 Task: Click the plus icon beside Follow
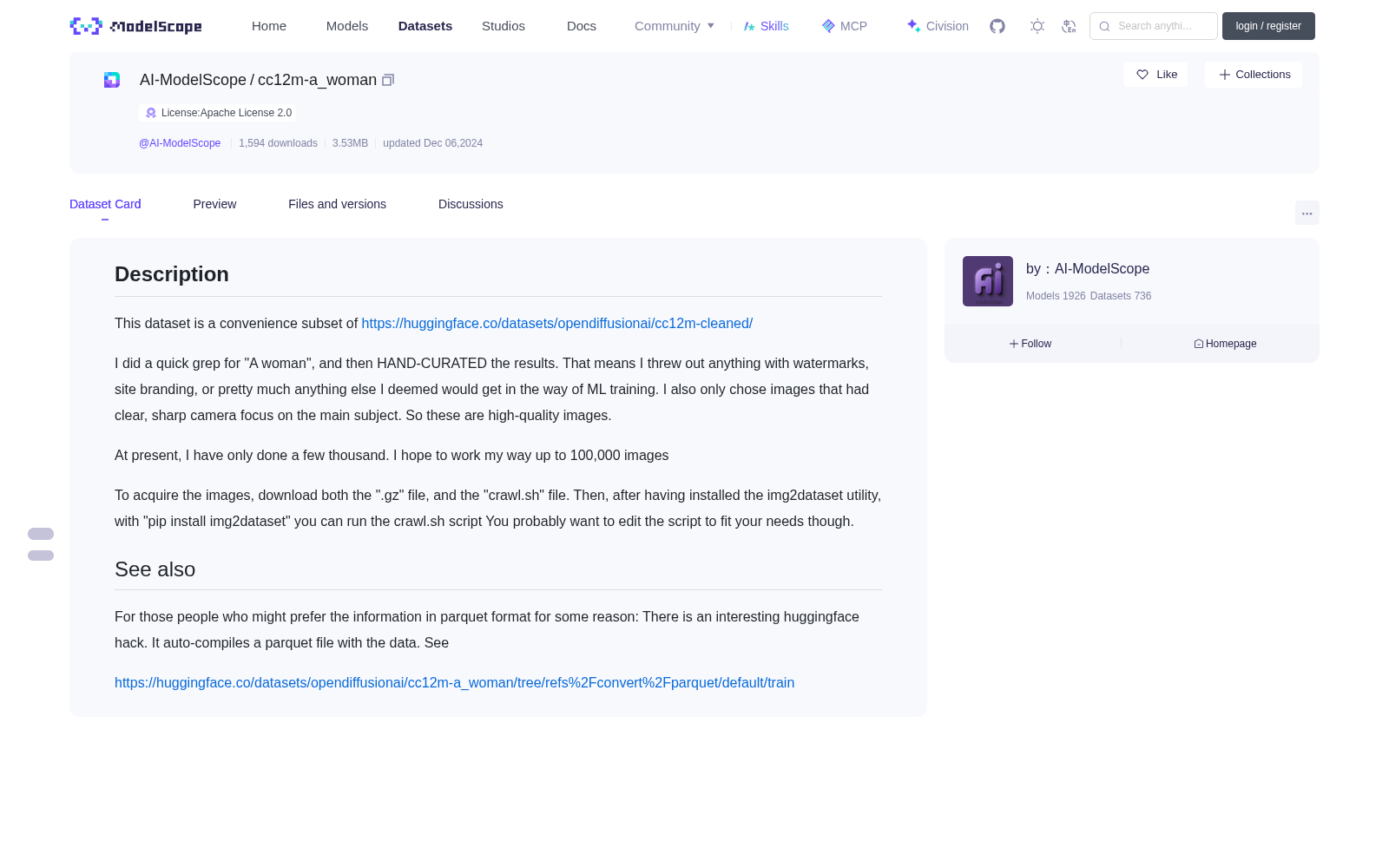[x=1014, y=344]
